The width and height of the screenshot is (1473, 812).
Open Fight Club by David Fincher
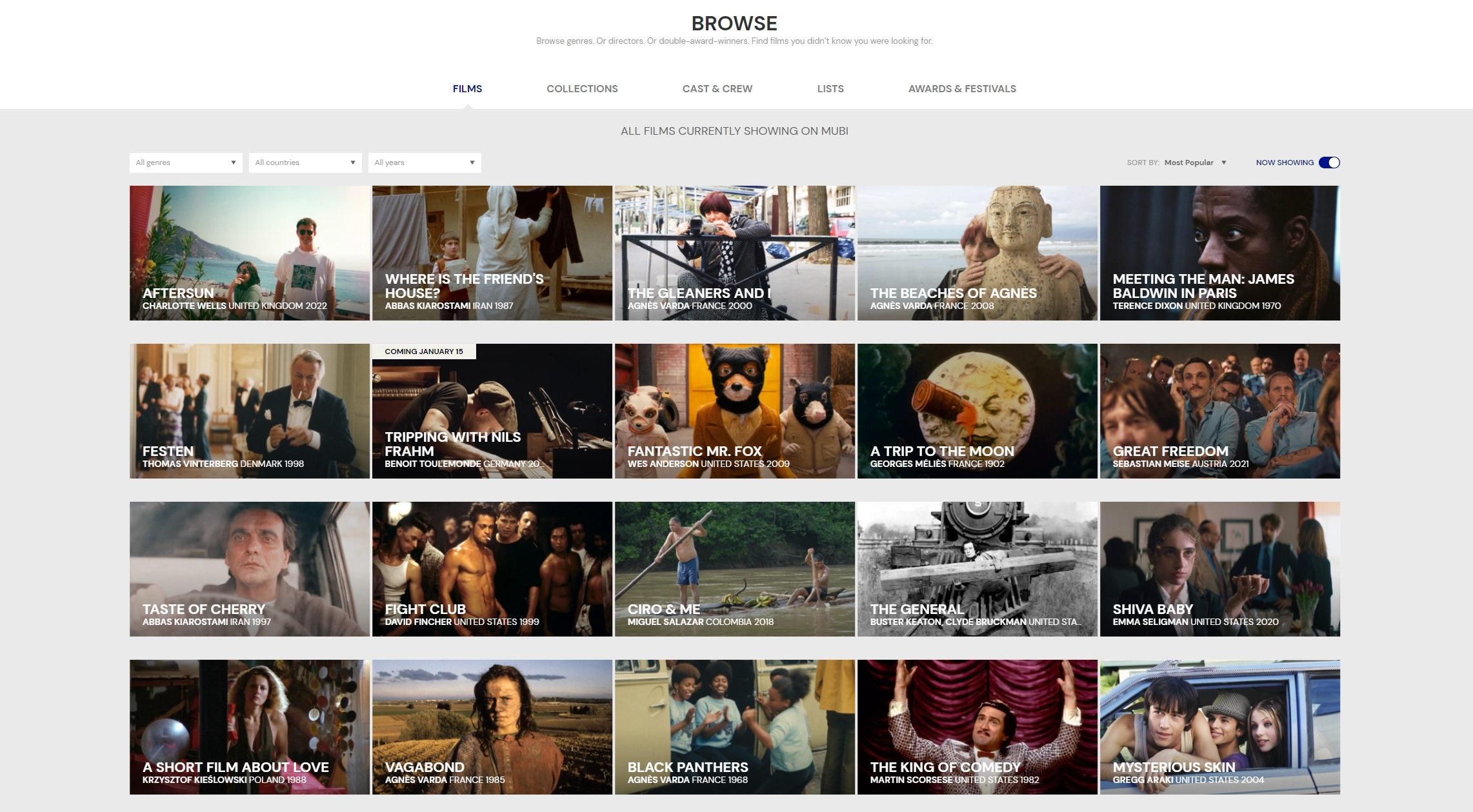tap(492, 569)
